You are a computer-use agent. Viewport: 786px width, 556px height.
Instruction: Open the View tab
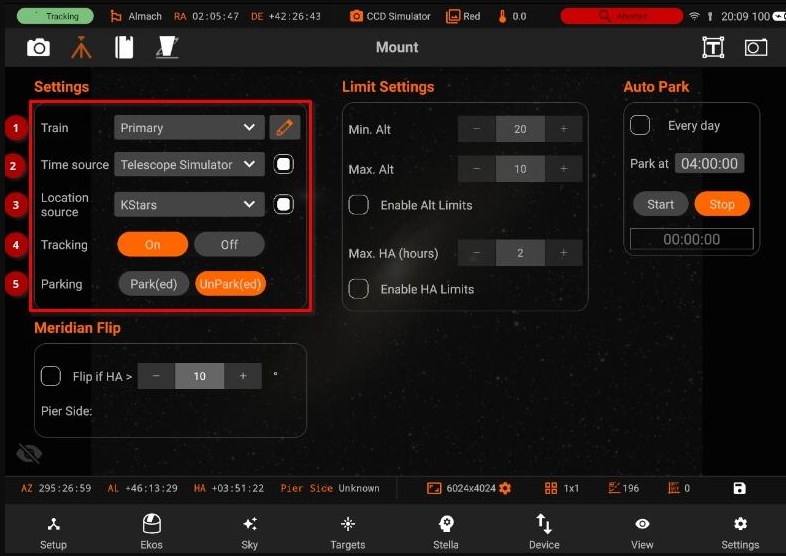pos(642,533)
